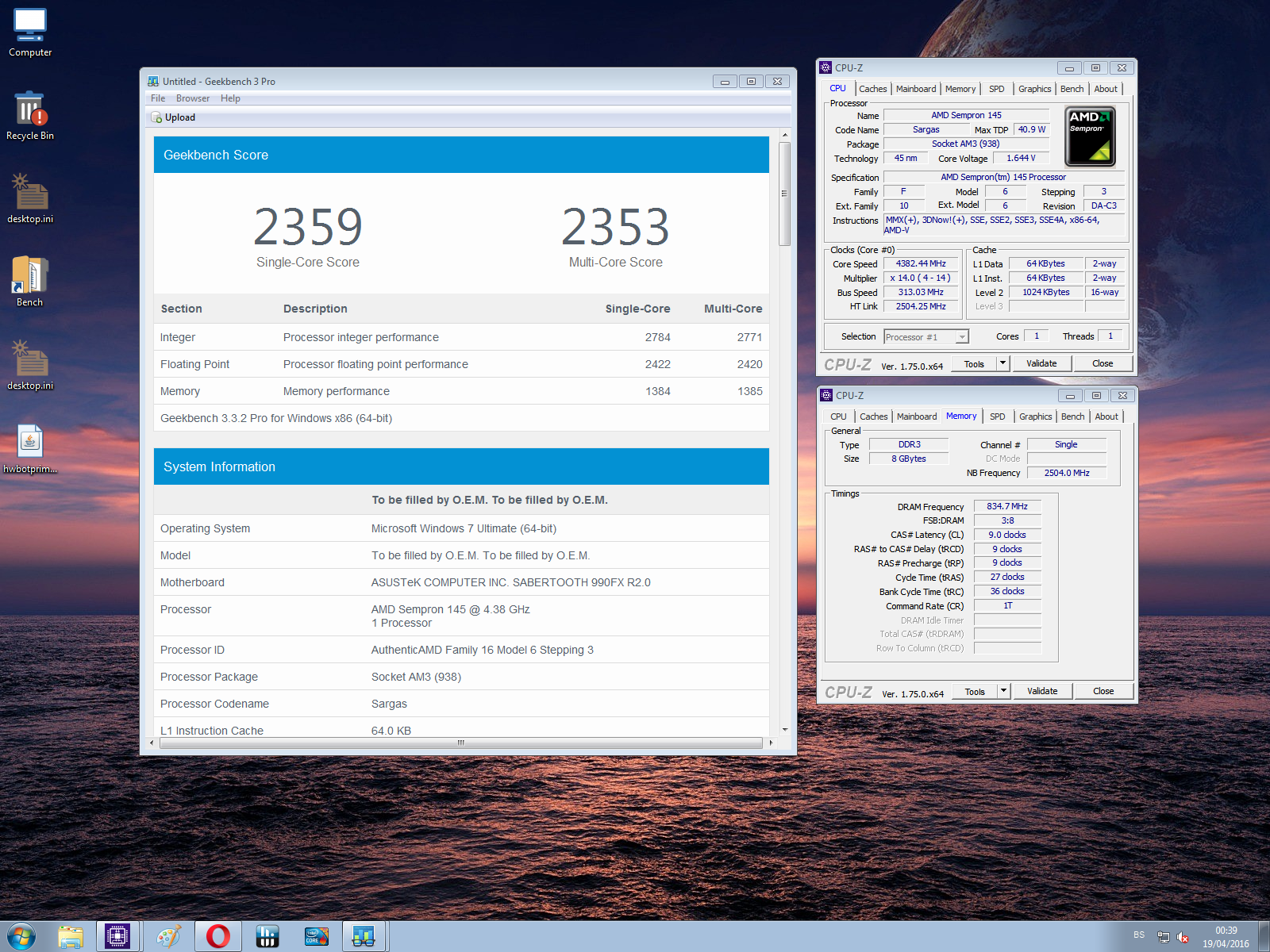
Task: Click the Show Desktop button
Action: pyautogui.click(x=1264, y=937)
